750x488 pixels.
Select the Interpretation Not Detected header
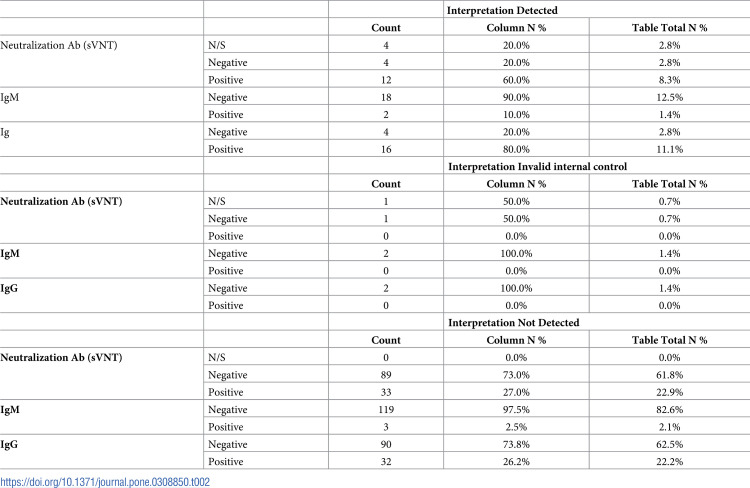(513, 322)
